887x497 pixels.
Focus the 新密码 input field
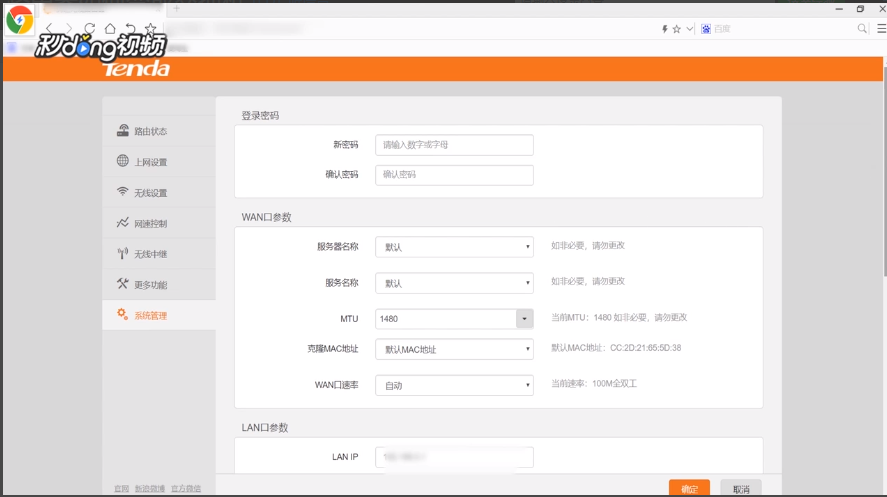454,145
